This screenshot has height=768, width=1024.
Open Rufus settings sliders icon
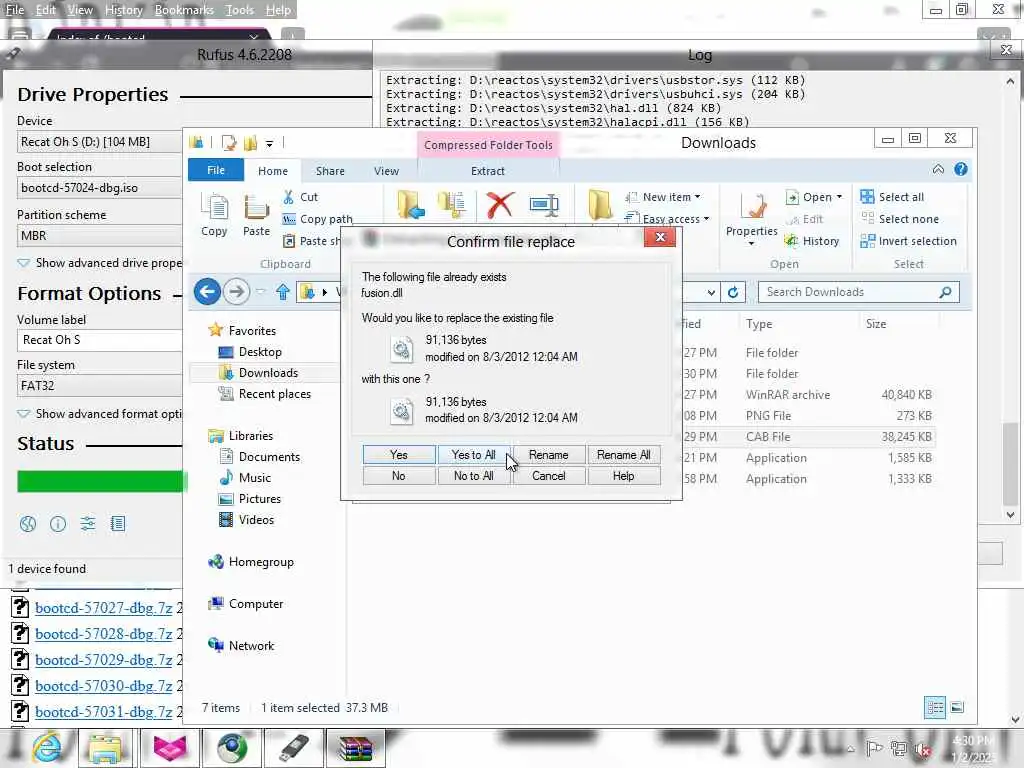click(x=88, y=524)
